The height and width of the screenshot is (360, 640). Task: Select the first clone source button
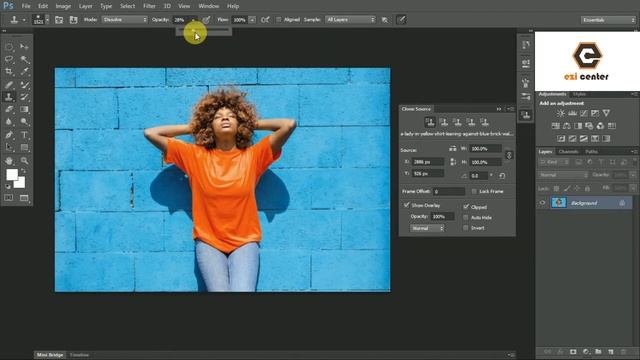430,122
